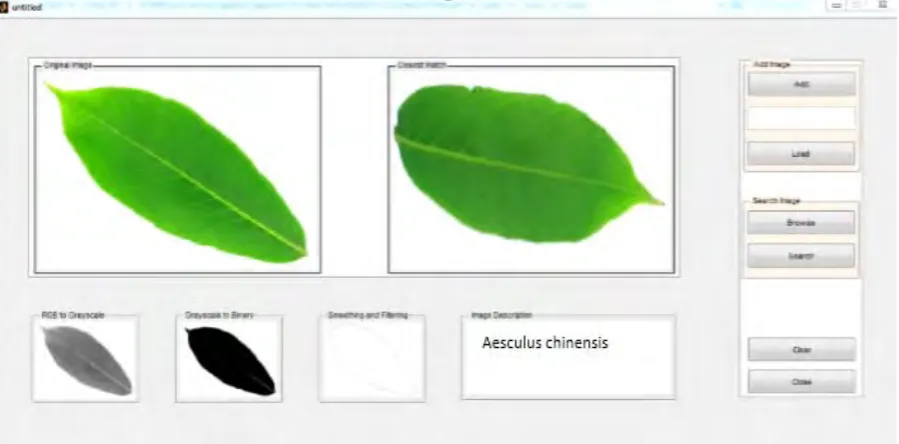Click the window icon beside 'untitled'
This screenshot has height=444, width=899.
tap(5, 7)
